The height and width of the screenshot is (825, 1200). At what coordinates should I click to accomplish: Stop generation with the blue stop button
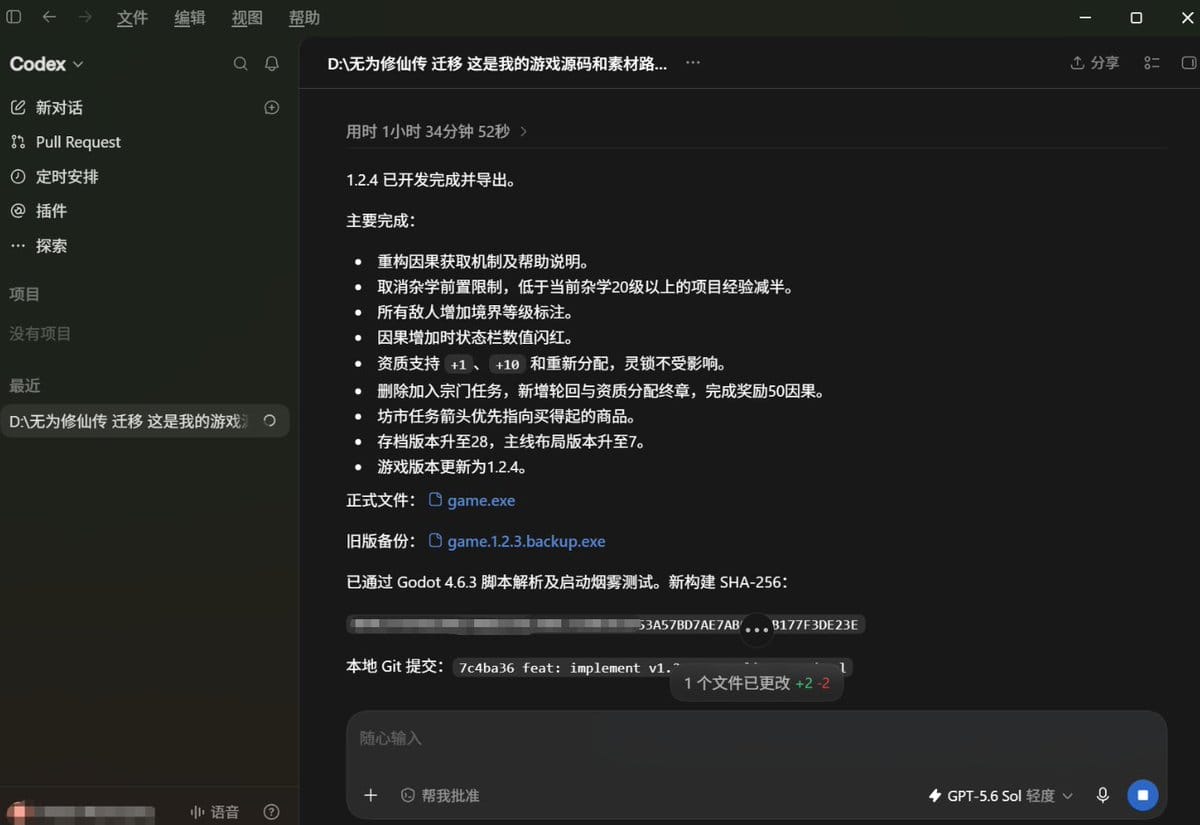click(1142, 795)
